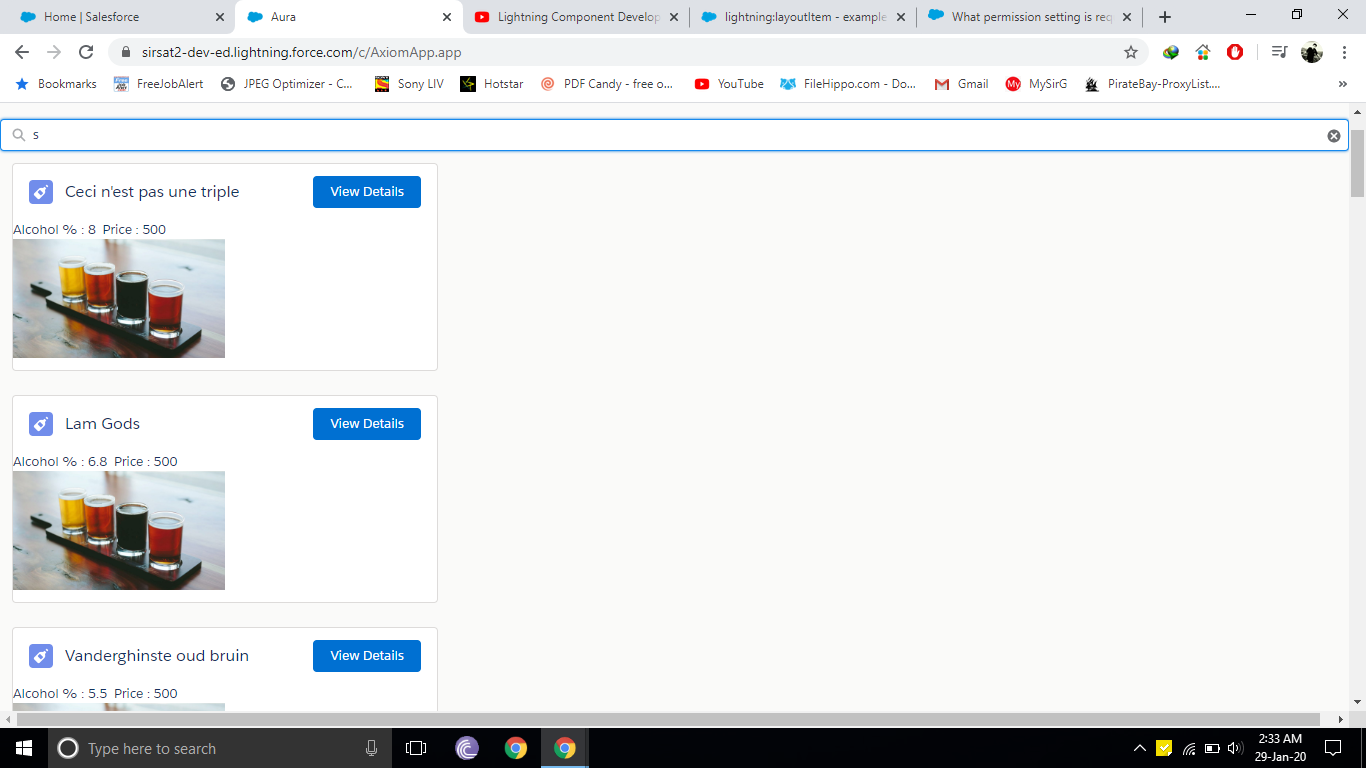This screenshot has height=768, width=1366.
Task: Open the FreeJobAlert bookmark
Action: click(158, 84)
